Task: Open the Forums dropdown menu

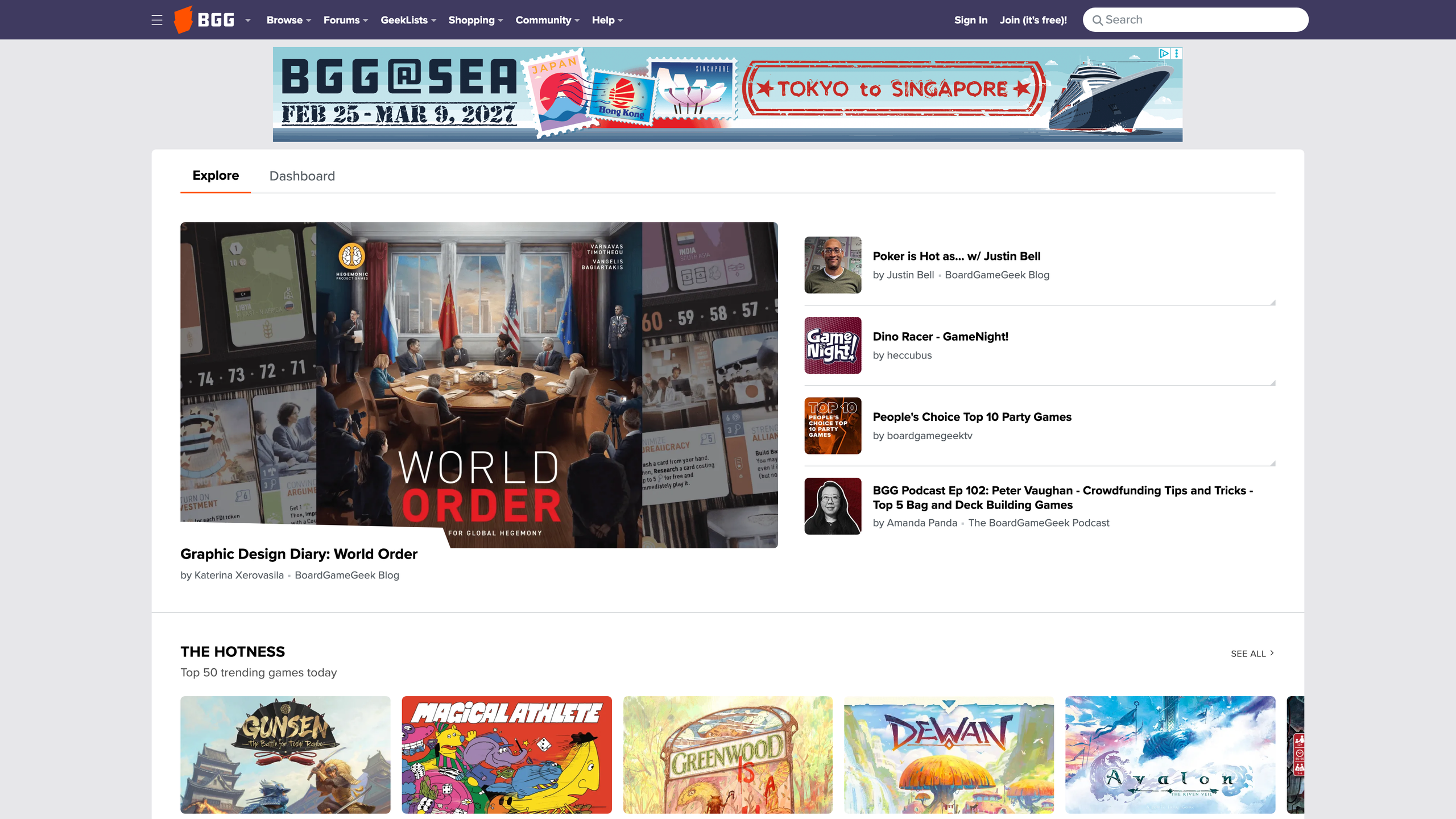Action: pos(346,20)
